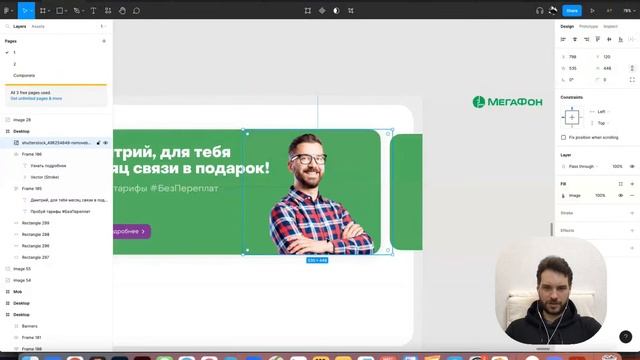Add a new fill with plus

coord(632,184)
